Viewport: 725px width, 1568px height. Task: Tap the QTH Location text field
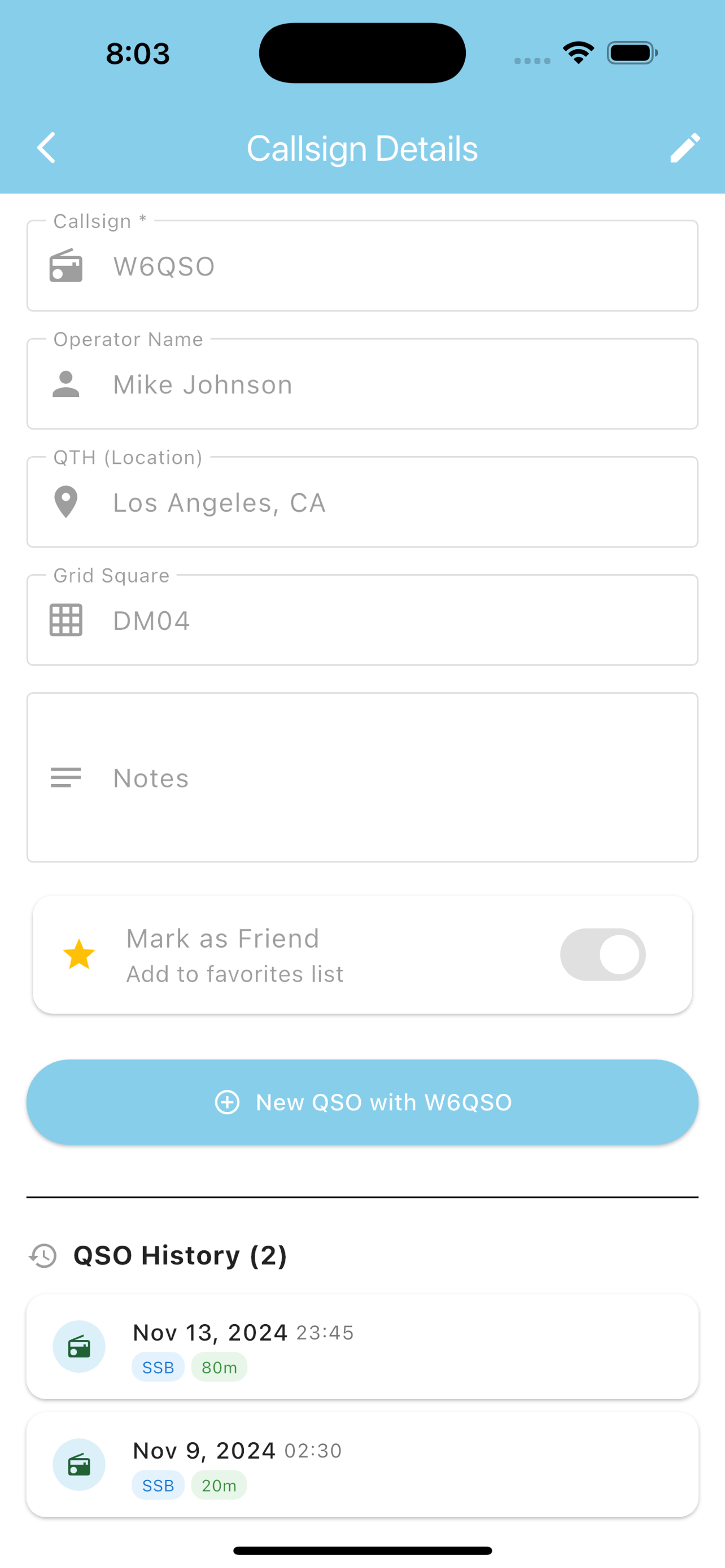390,502
